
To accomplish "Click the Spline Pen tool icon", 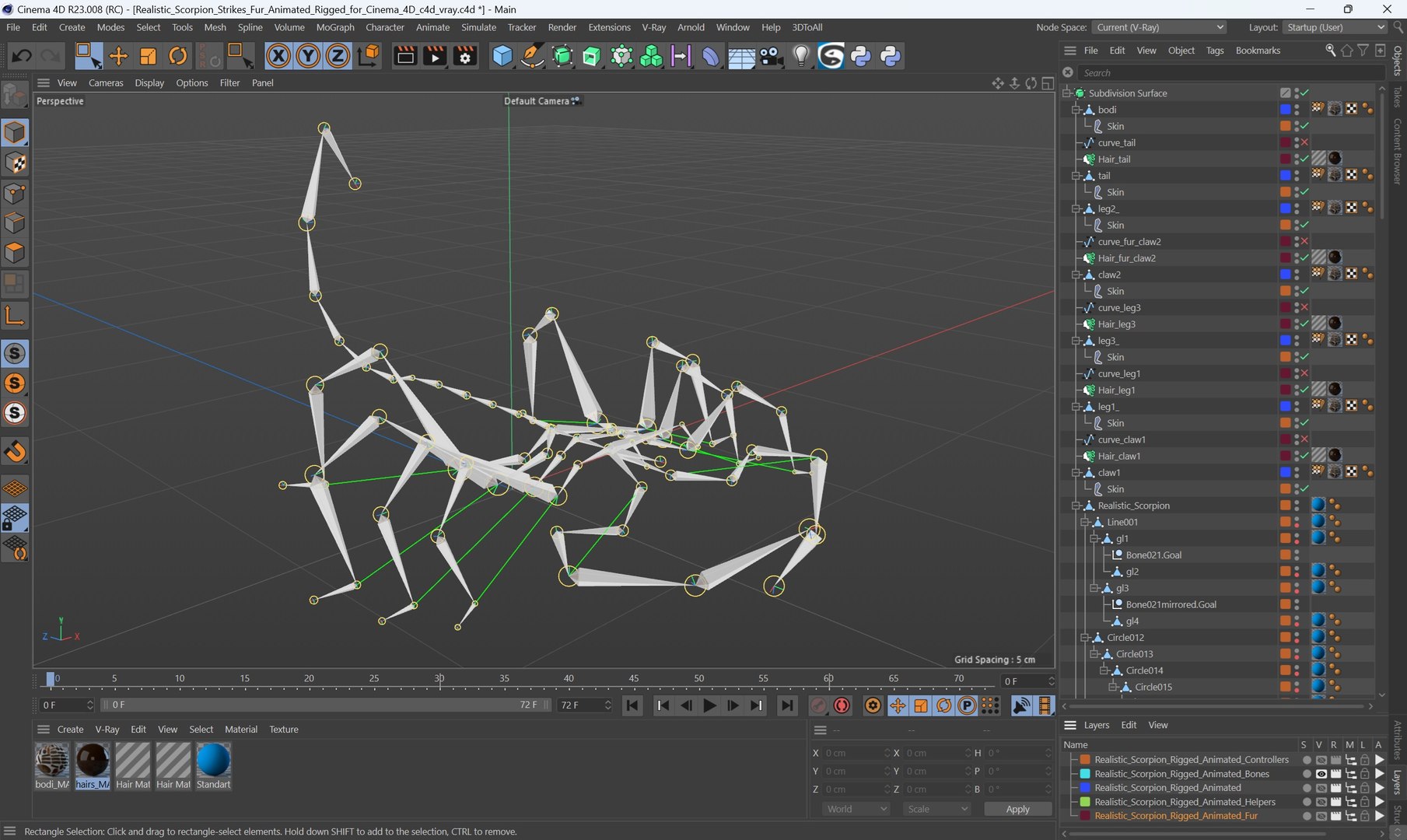I will click(x=532, y=56).
